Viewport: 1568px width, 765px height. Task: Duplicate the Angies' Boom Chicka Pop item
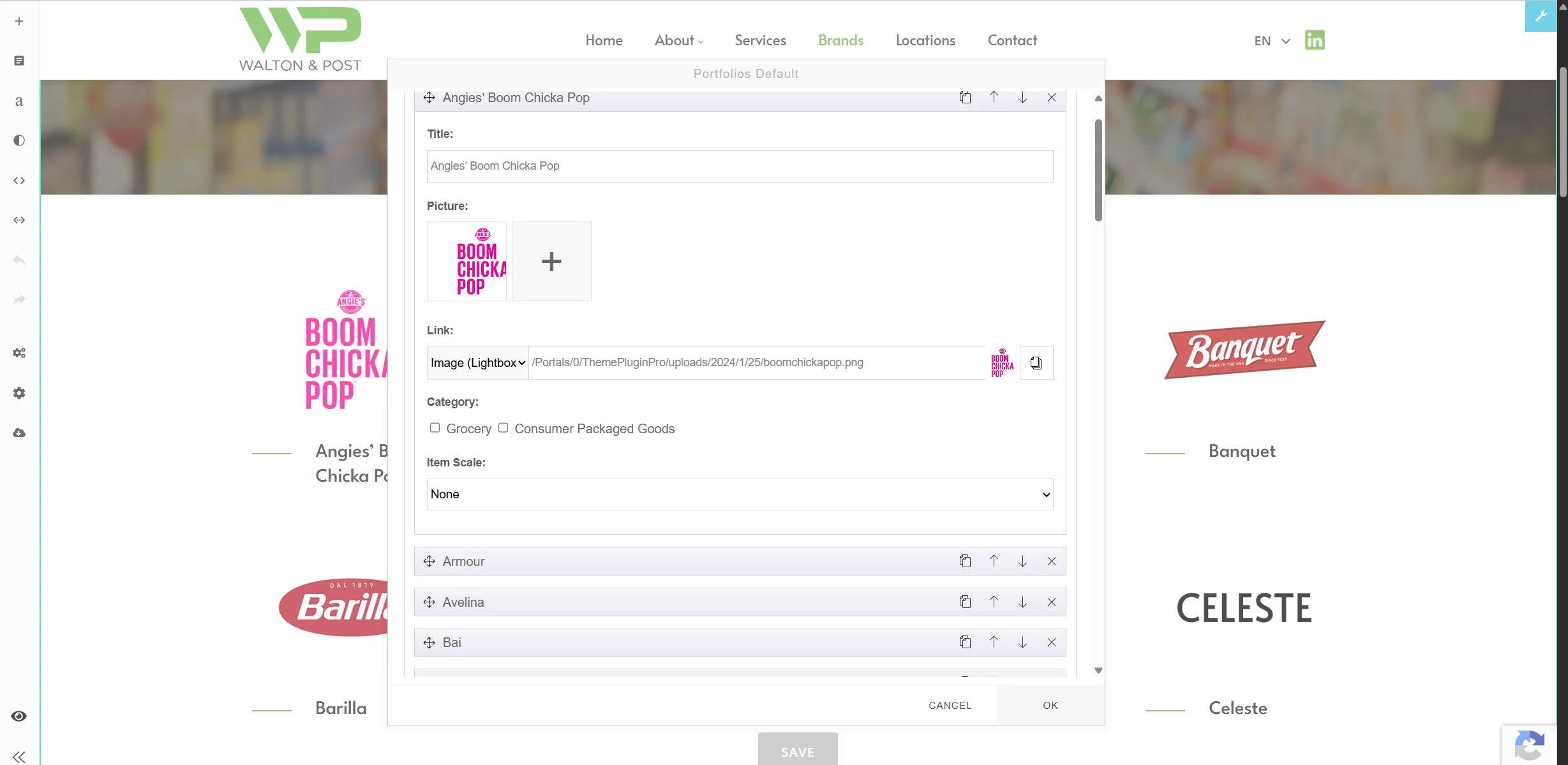pos(965,98)
